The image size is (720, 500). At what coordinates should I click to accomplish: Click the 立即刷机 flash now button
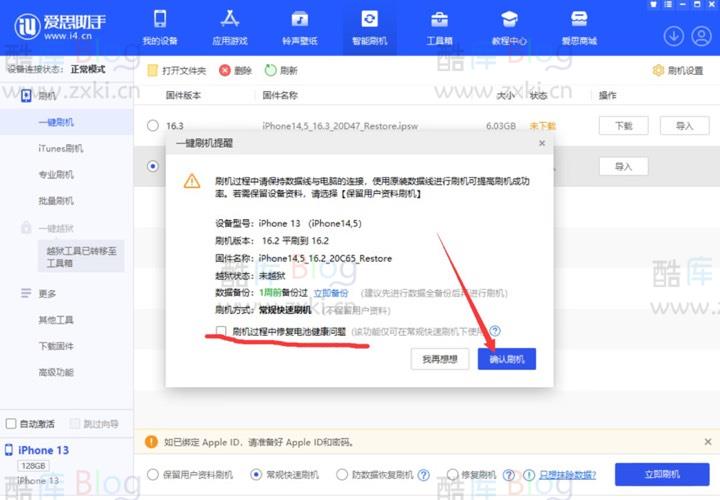[662, 474]
